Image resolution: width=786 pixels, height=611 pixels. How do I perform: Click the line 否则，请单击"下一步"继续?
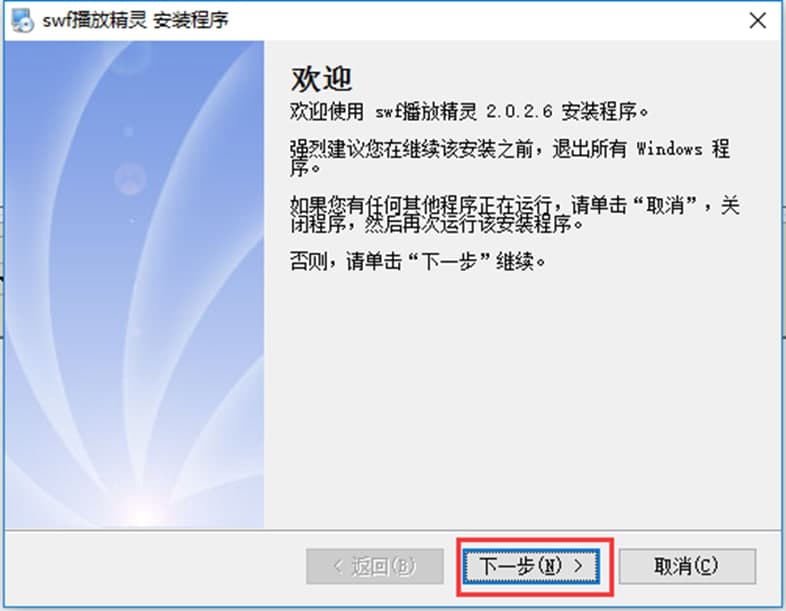[418, 261]
